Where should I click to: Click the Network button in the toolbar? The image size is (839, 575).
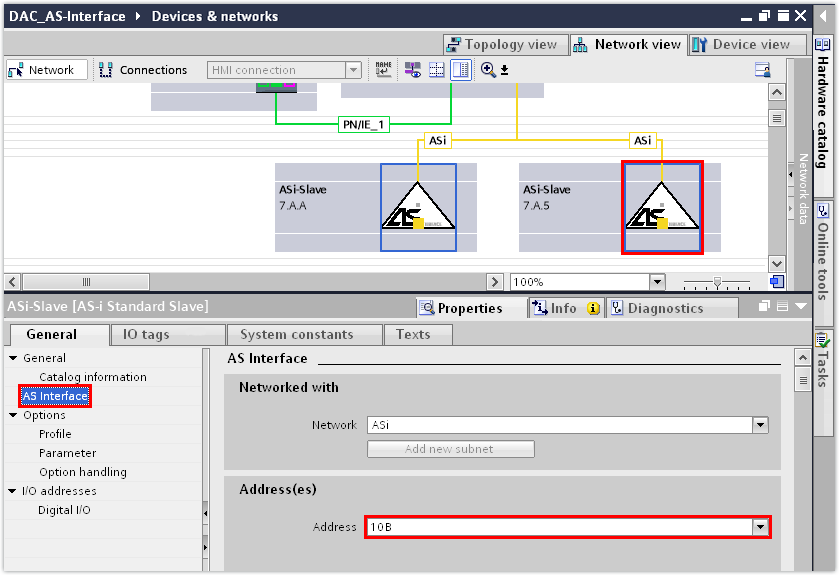click(43, 70)
